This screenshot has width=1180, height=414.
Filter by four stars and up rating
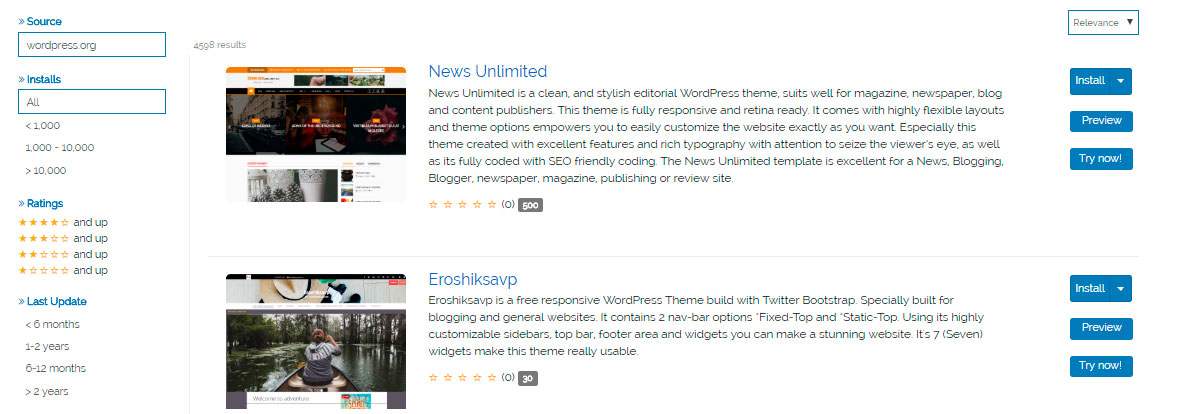point(63,222)
